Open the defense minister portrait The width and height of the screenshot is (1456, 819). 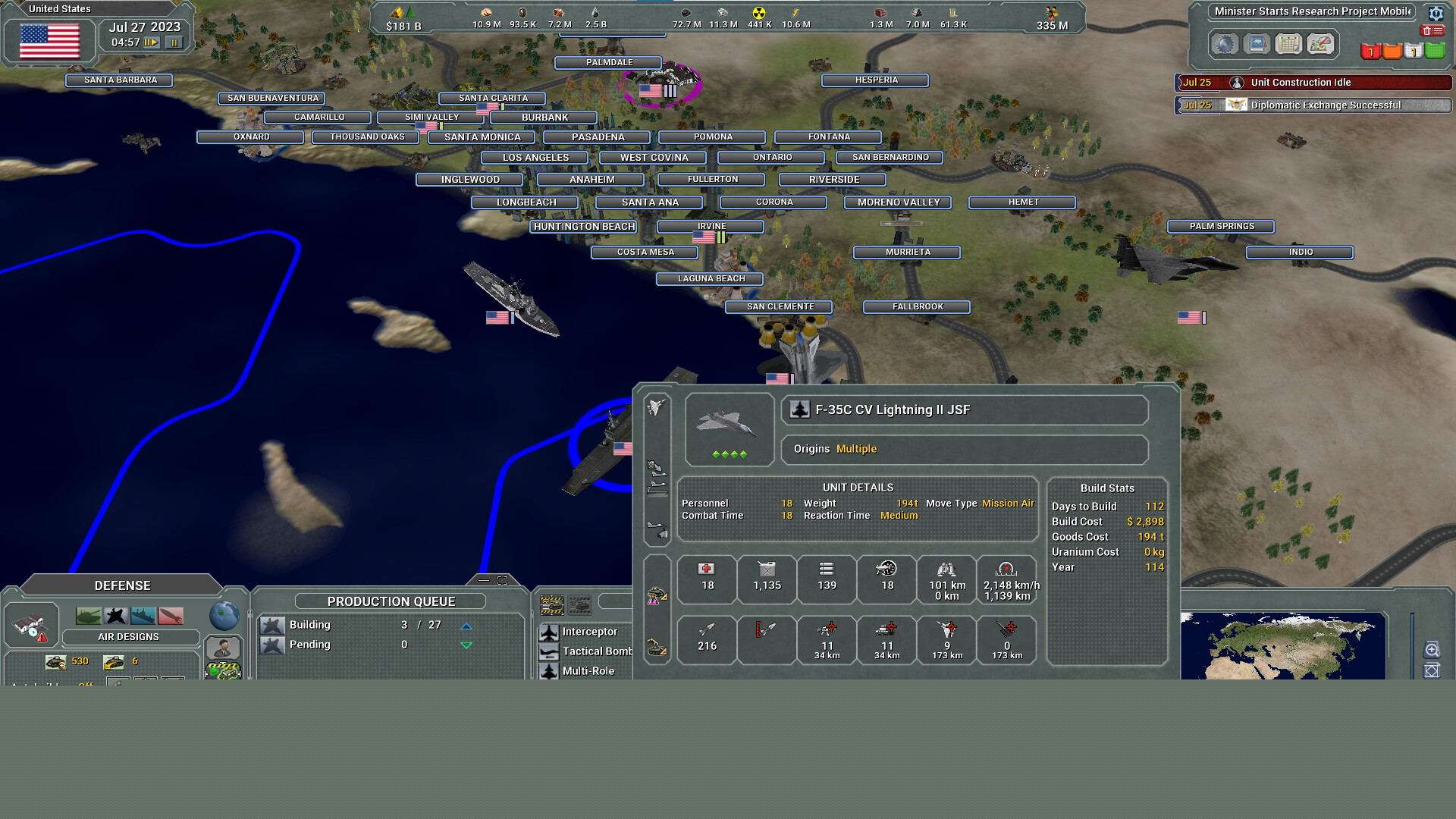[x=223, y=648]
